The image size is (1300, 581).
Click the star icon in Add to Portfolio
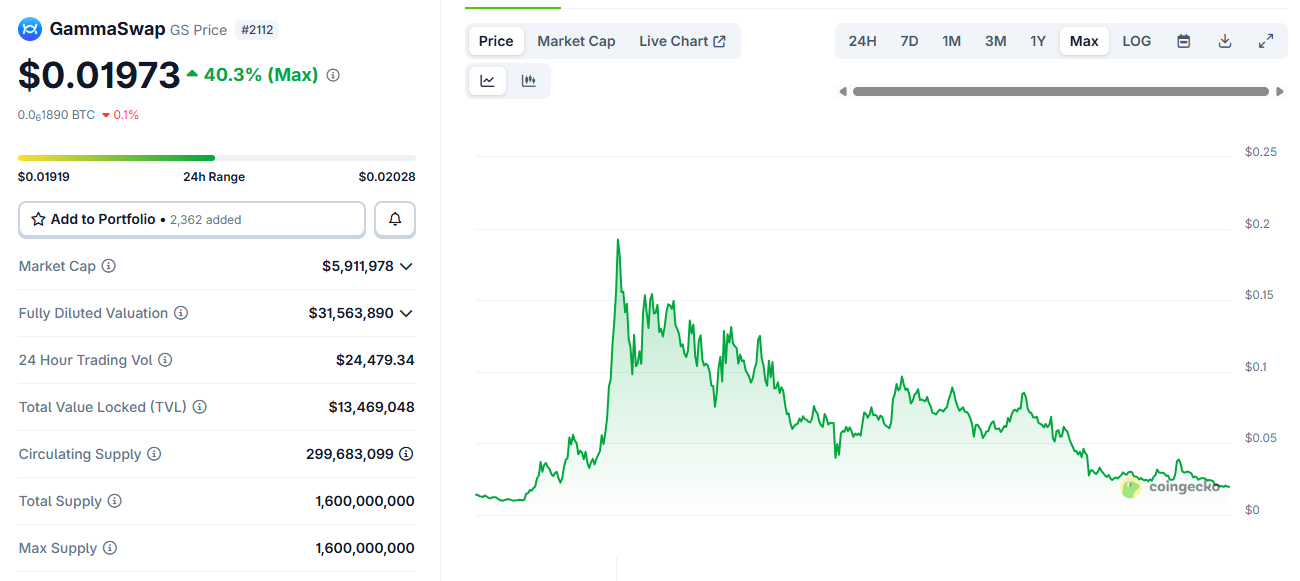click(38, 219)
